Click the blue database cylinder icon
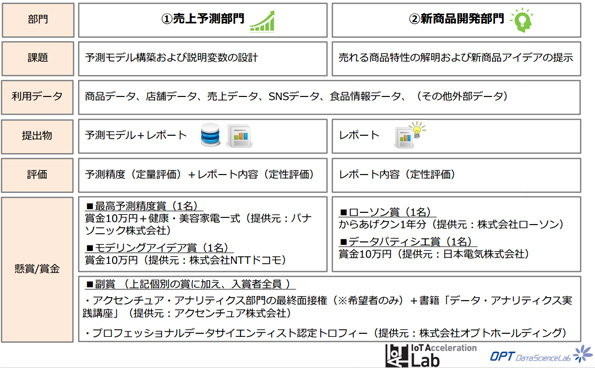595x368 pixels. click(210, 135)
